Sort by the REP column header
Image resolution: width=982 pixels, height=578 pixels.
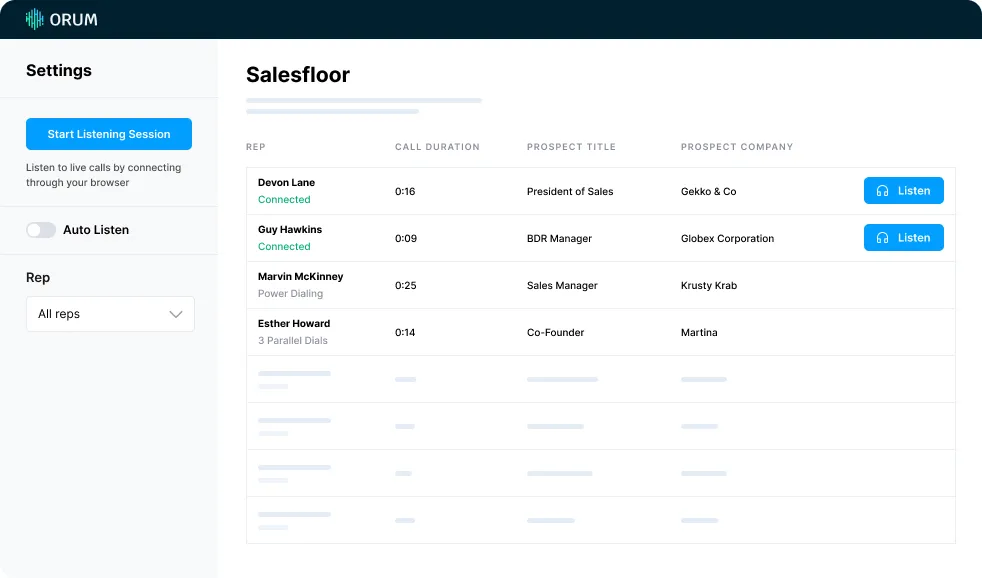[256, 147]
